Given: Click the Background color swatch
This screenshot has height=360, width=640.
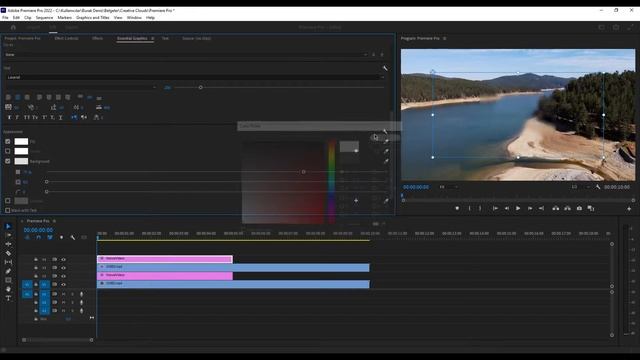Looking at the screenshot, I should [x=21, y=161].
